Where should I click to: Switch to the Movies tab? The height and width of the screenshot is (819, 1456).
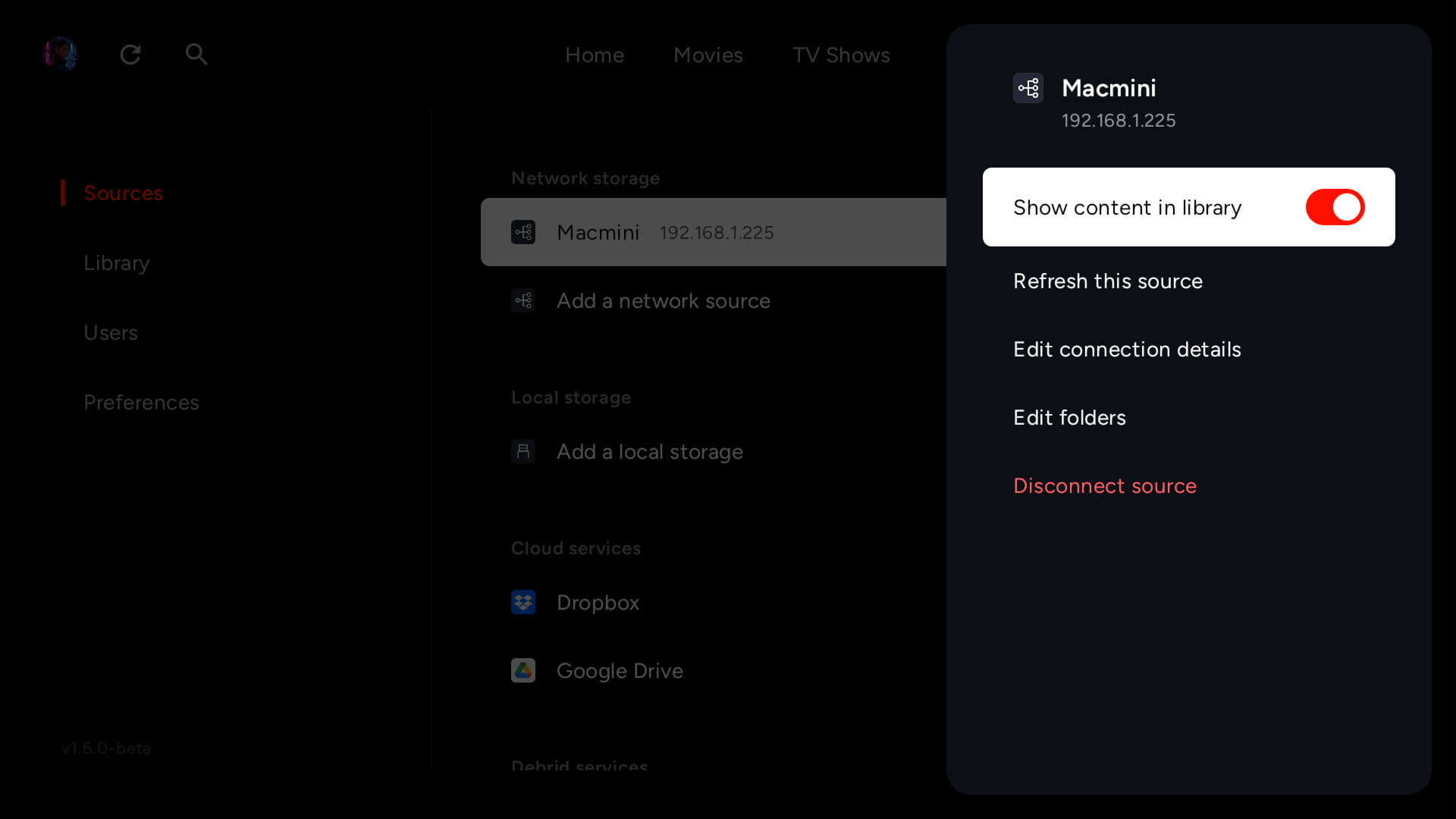coord(708,55)
